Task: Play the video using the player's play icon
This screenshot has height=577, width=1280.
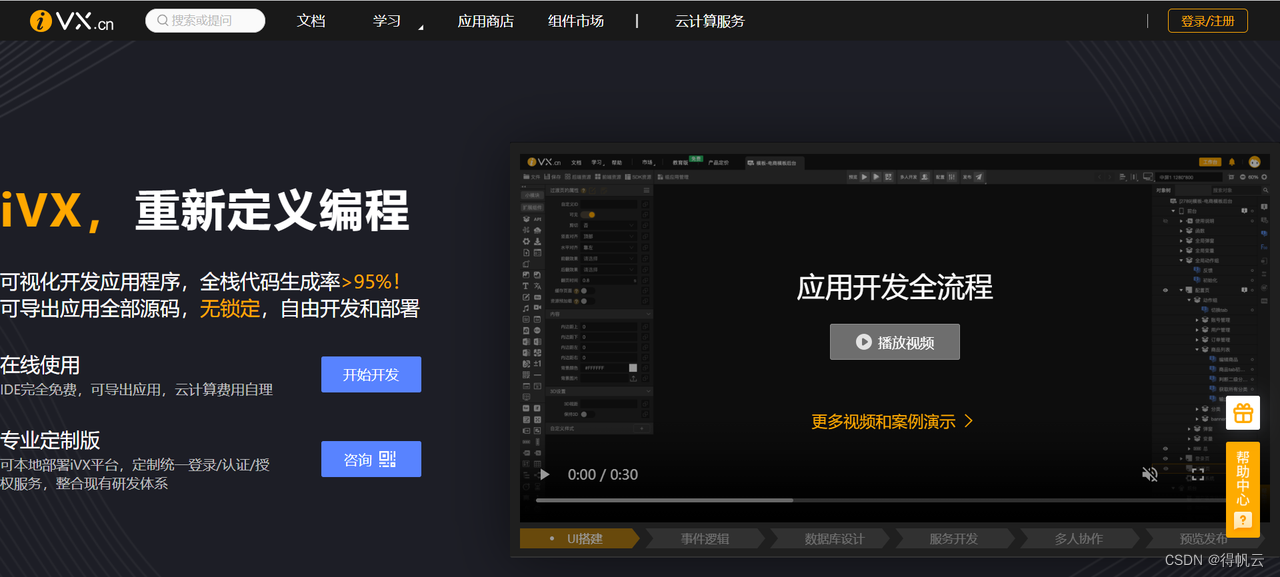Action: [544, 474]
